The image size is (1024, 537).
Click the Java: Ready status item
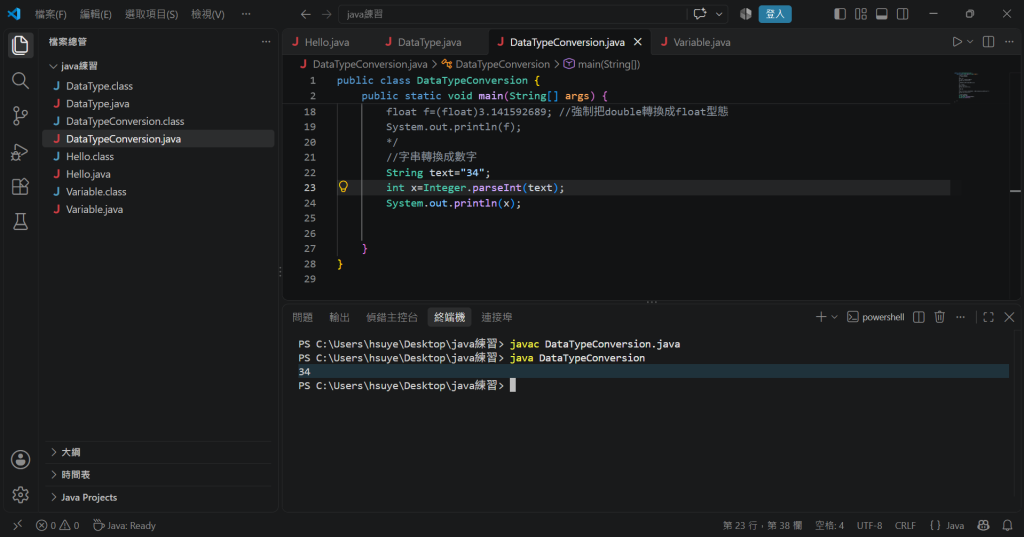[x=124, y=525]
